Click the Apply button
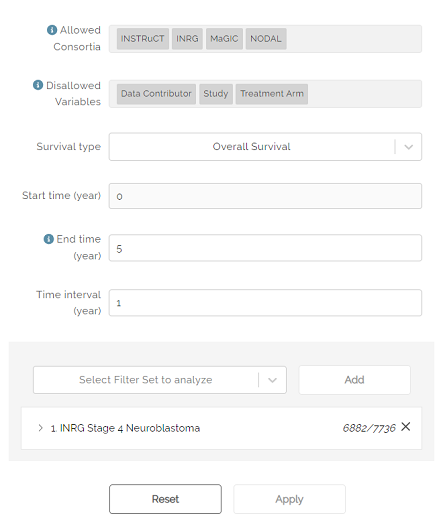Screen dimensions: 445x526 point(289,499)
